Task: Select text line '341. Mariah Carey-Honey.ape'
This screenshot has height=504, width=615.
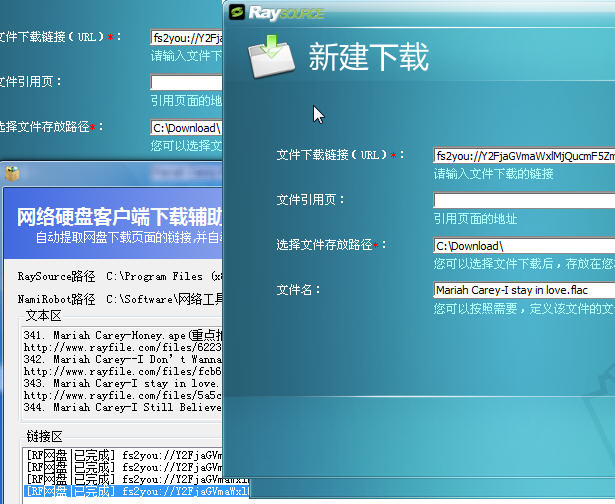Action: pyautogui.click(x=123, y=335)
